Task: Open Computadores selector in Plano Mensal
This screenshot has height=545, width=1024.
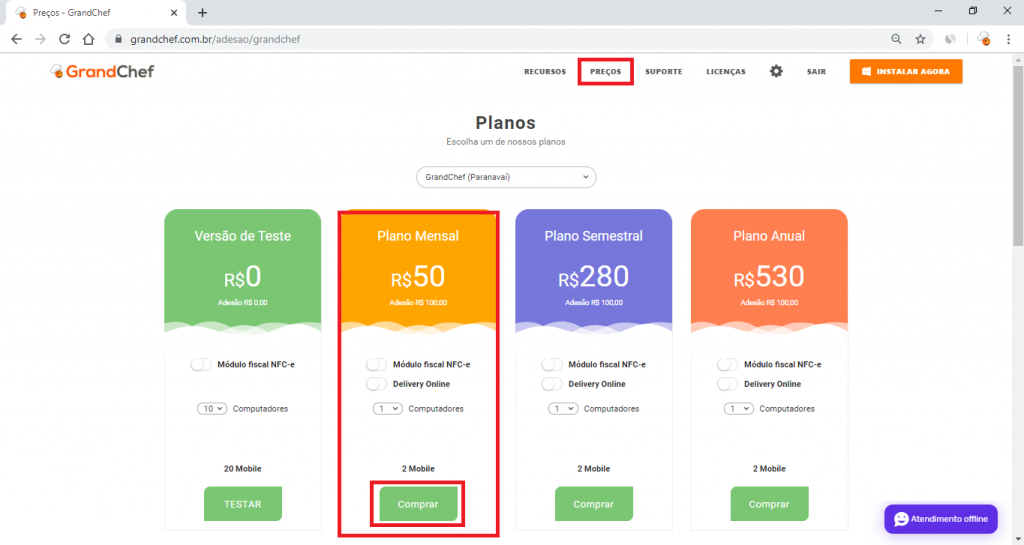Action: pyautogui.click(x=388, y=409)
